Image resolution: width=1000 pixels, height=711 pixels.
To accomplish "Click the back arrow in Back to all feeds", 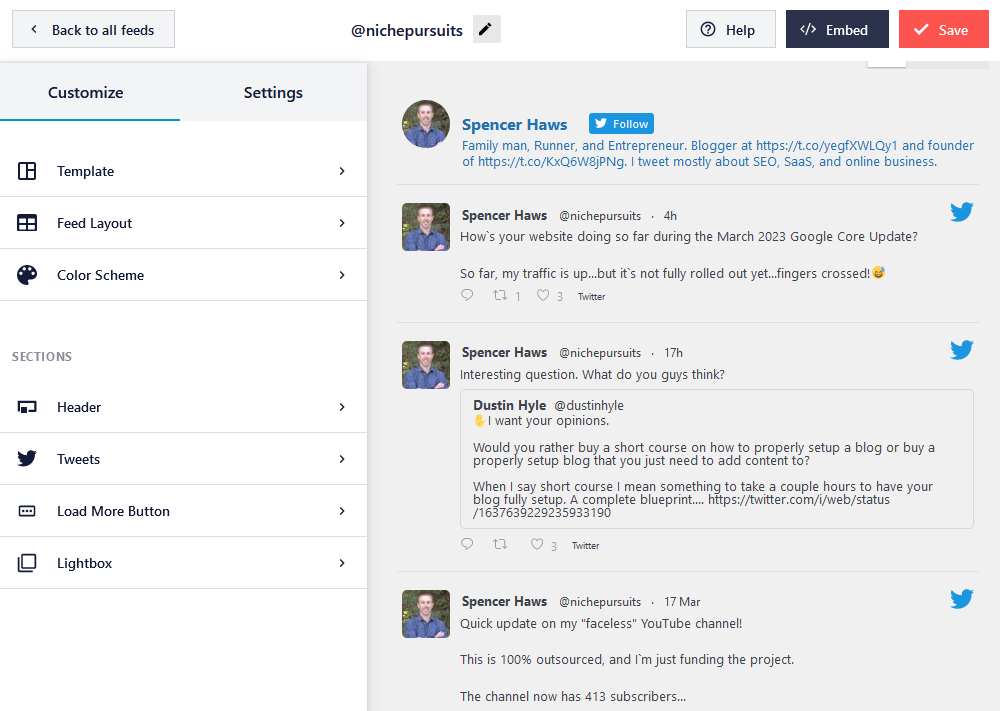I will coord(34,29).
